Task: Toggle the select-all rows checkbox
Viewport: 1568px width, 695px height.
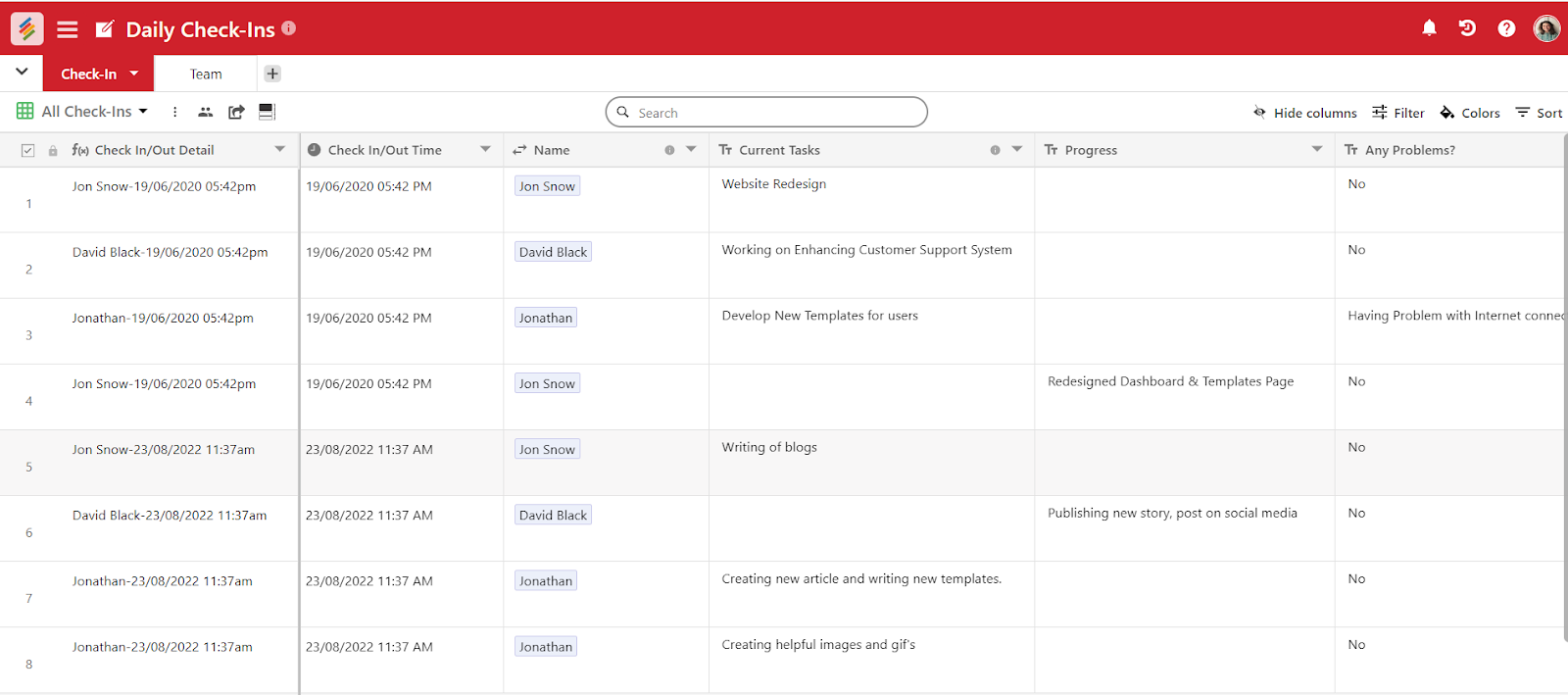Action: click(27, 150)
